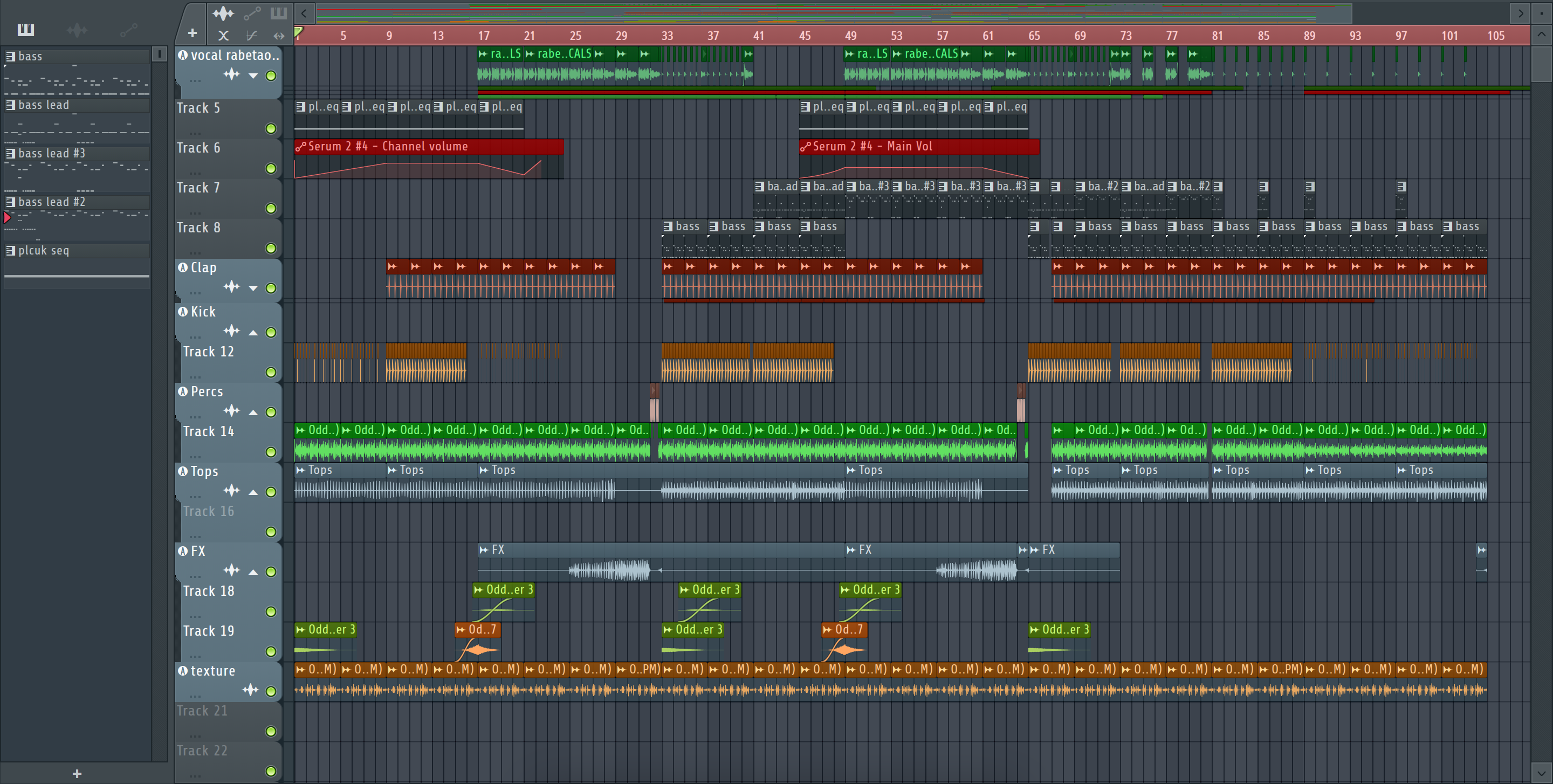Image resolution: width=1553 pixels, height=784 pixels.
Task: Mute Track 7 with its green LED
Action: click(x=271, y=208)
